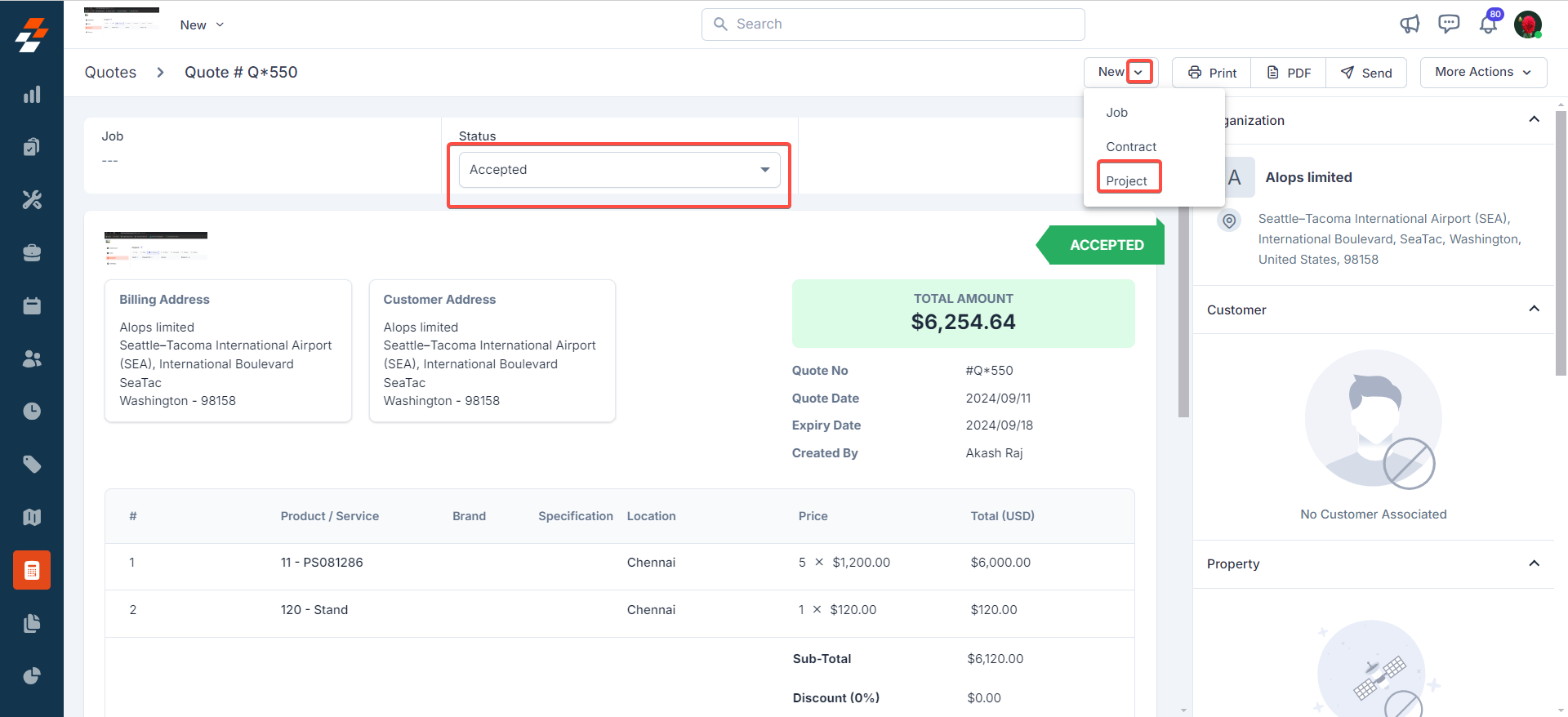Click the clock icon in sidebar
Image resolution: width=1568 pixels, height=717 pixels.
[x=32, y=411]
